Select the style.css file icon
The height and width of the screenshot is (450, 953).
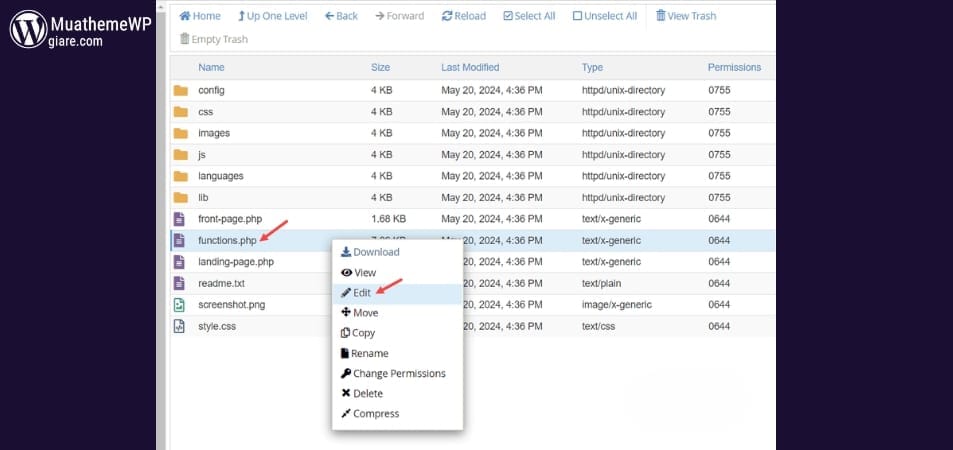180,326
